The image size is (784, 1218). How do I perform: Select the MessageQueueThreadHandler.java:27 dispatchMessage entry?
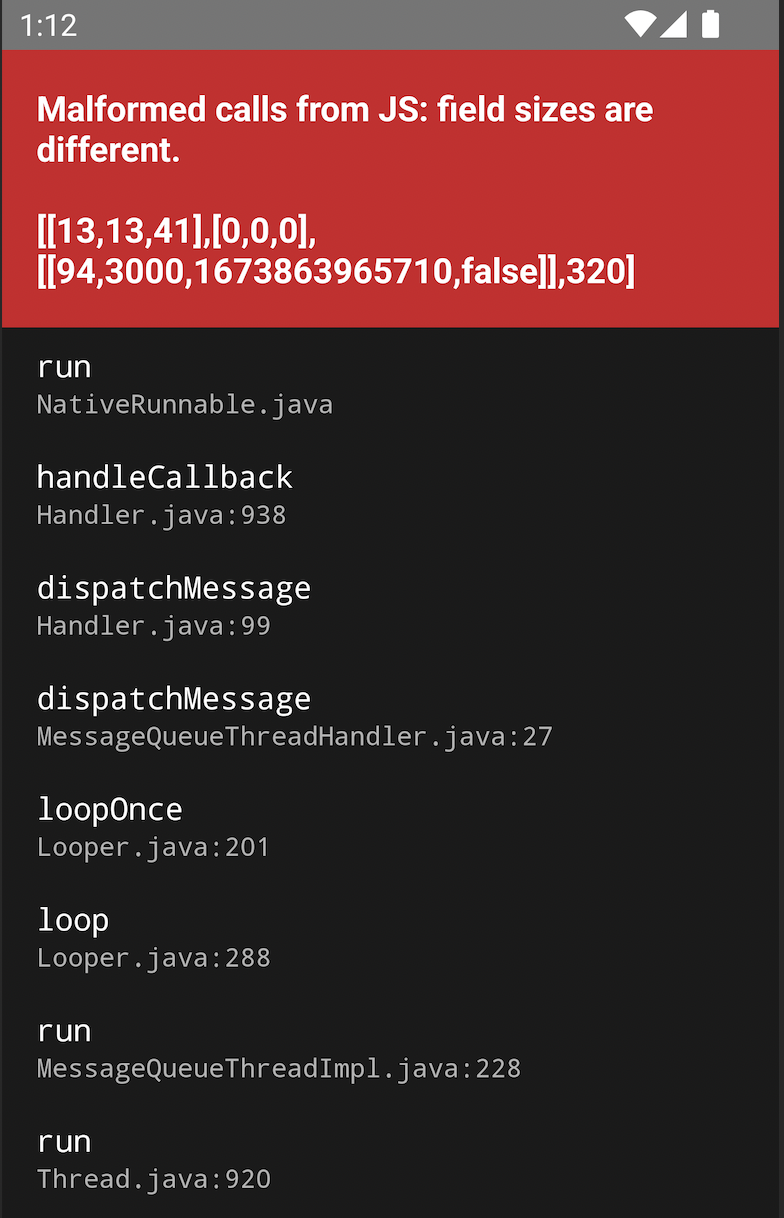pyautogui.click(x=294, y=716)
